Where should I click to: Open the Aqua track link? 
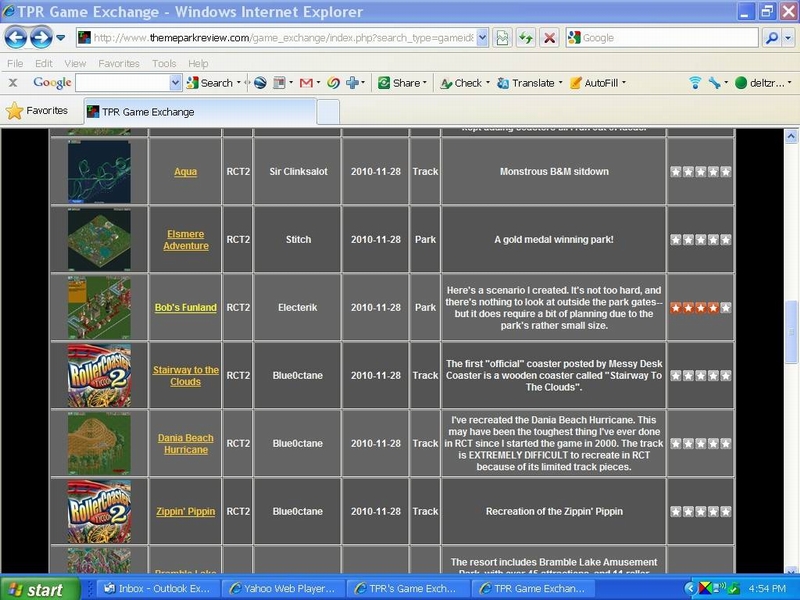coord(185,171)
